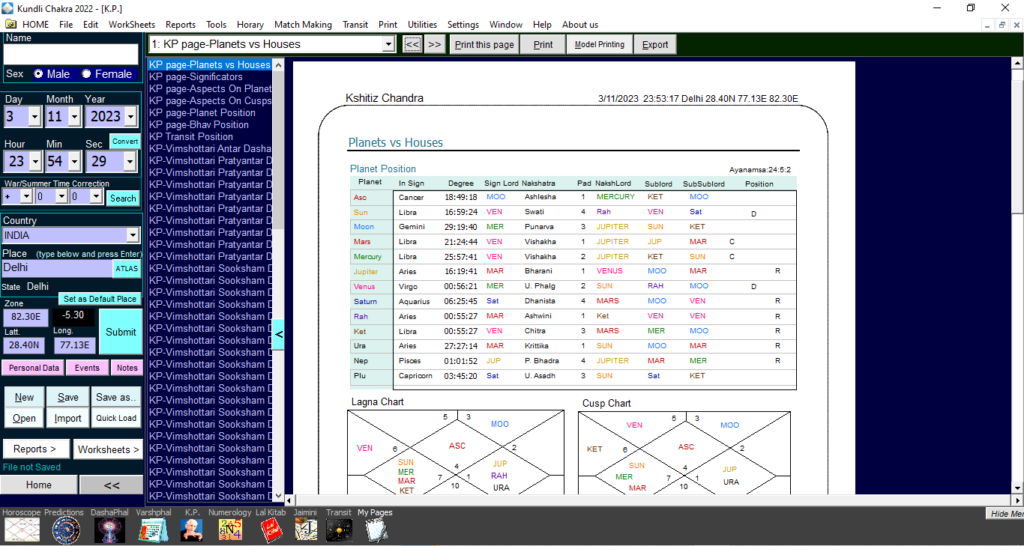Click the Import button
The height and width of the screenshot is (546, 1024).
tap(67, 418)
